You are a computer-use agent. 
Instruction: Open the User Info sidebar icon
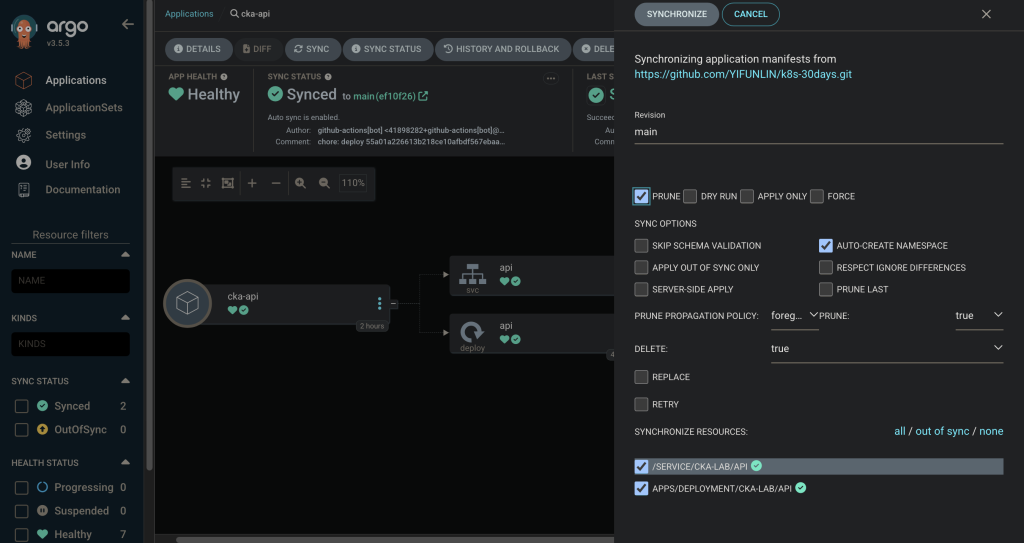click(x=24, y=163)
